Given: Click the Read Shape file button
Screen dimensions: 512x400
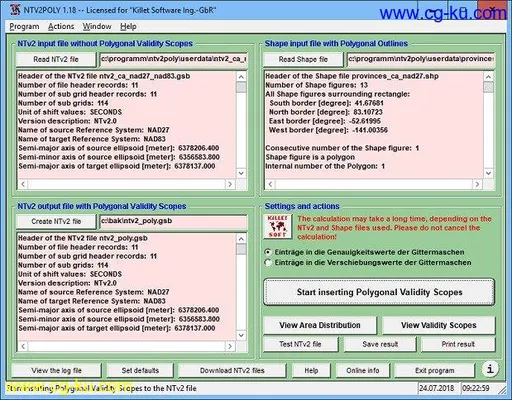Looking at the screenshot, I should tap(303, 59).
